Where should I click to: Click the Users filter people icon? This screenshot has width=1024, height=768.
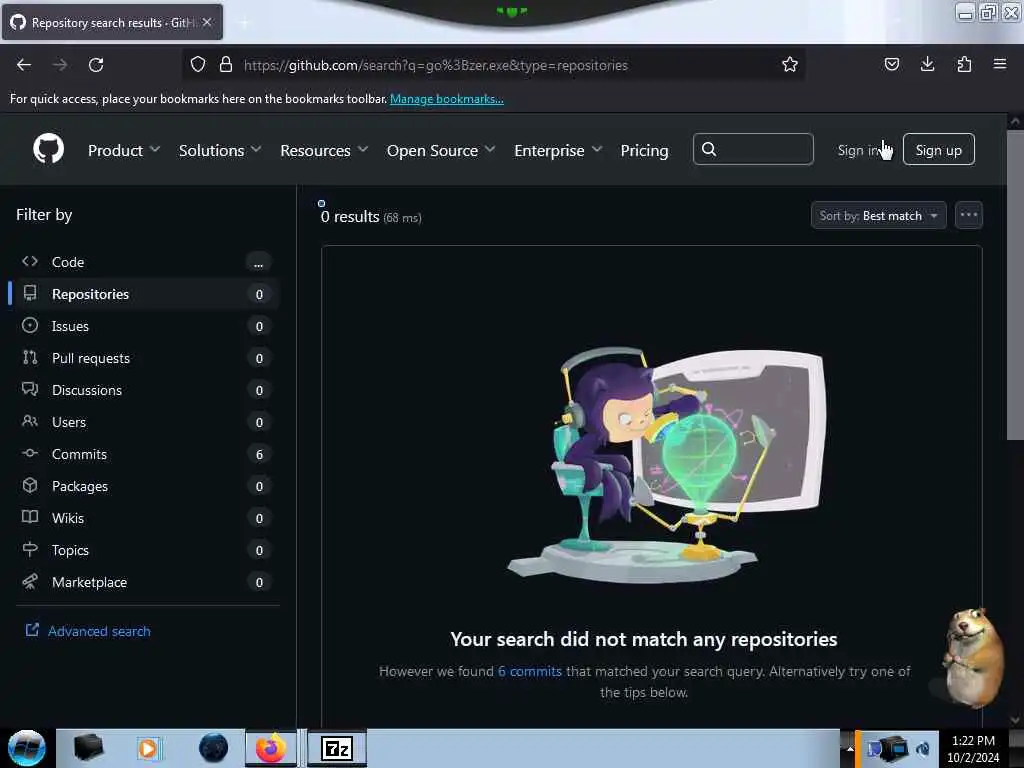(29, 421)
